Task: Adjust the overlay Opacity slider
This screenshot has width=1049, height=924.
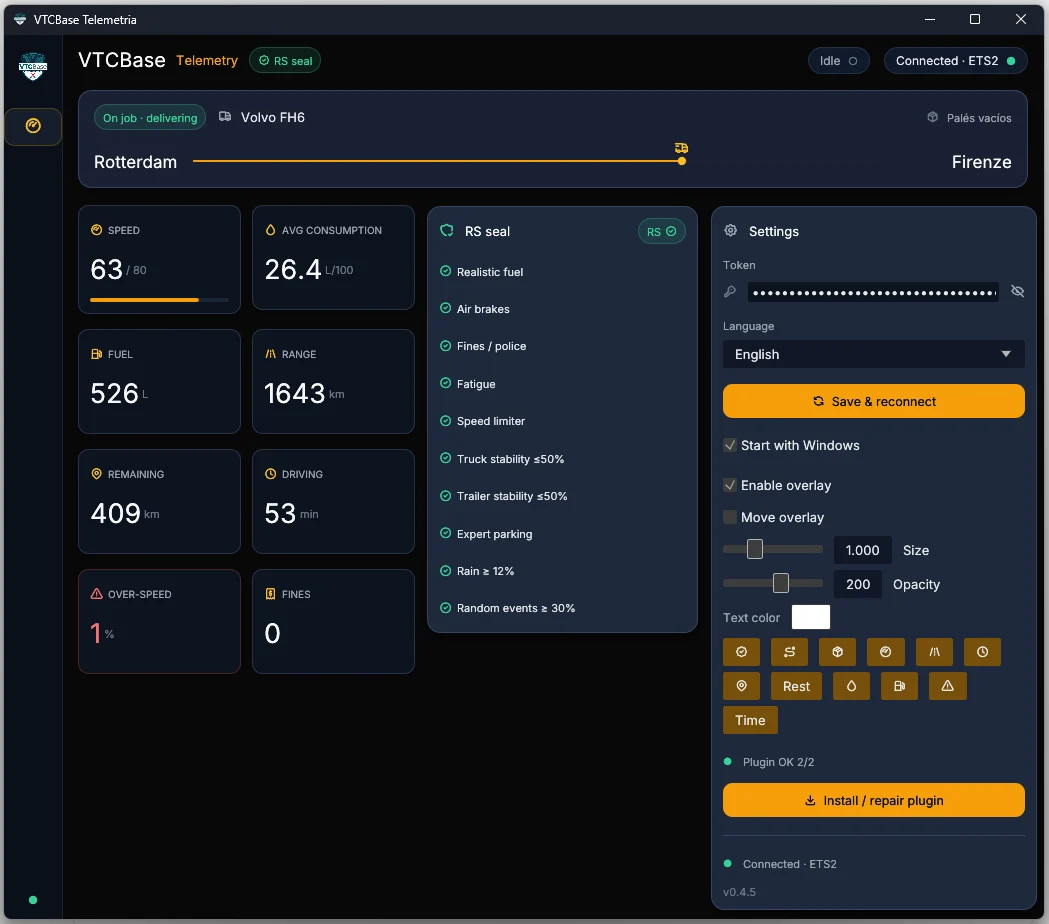Action: click(x=773, y=583)
